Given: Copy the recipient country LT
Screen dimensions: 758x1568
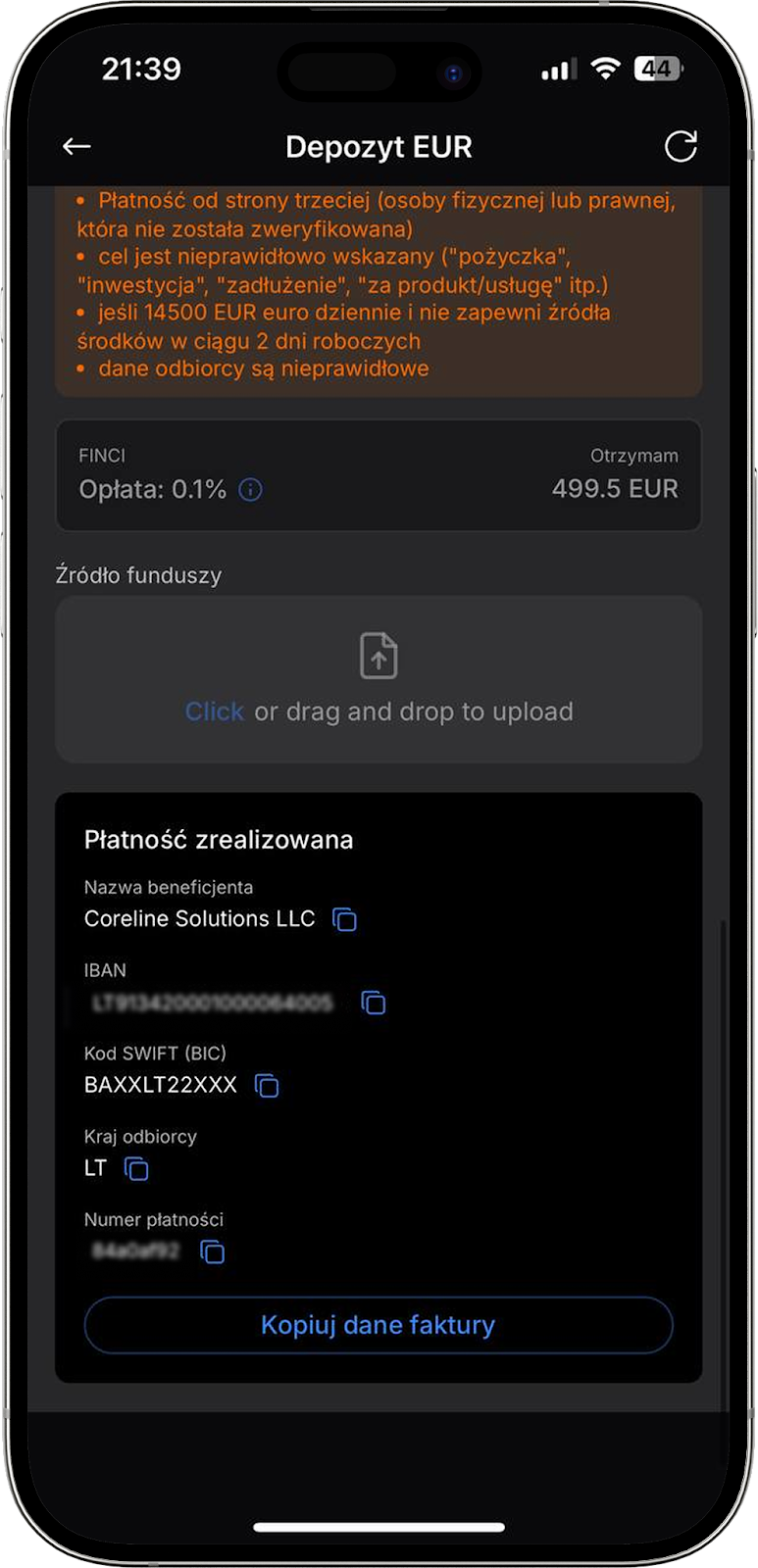Looking at the screenshot, I should (x=136, y=1168).
